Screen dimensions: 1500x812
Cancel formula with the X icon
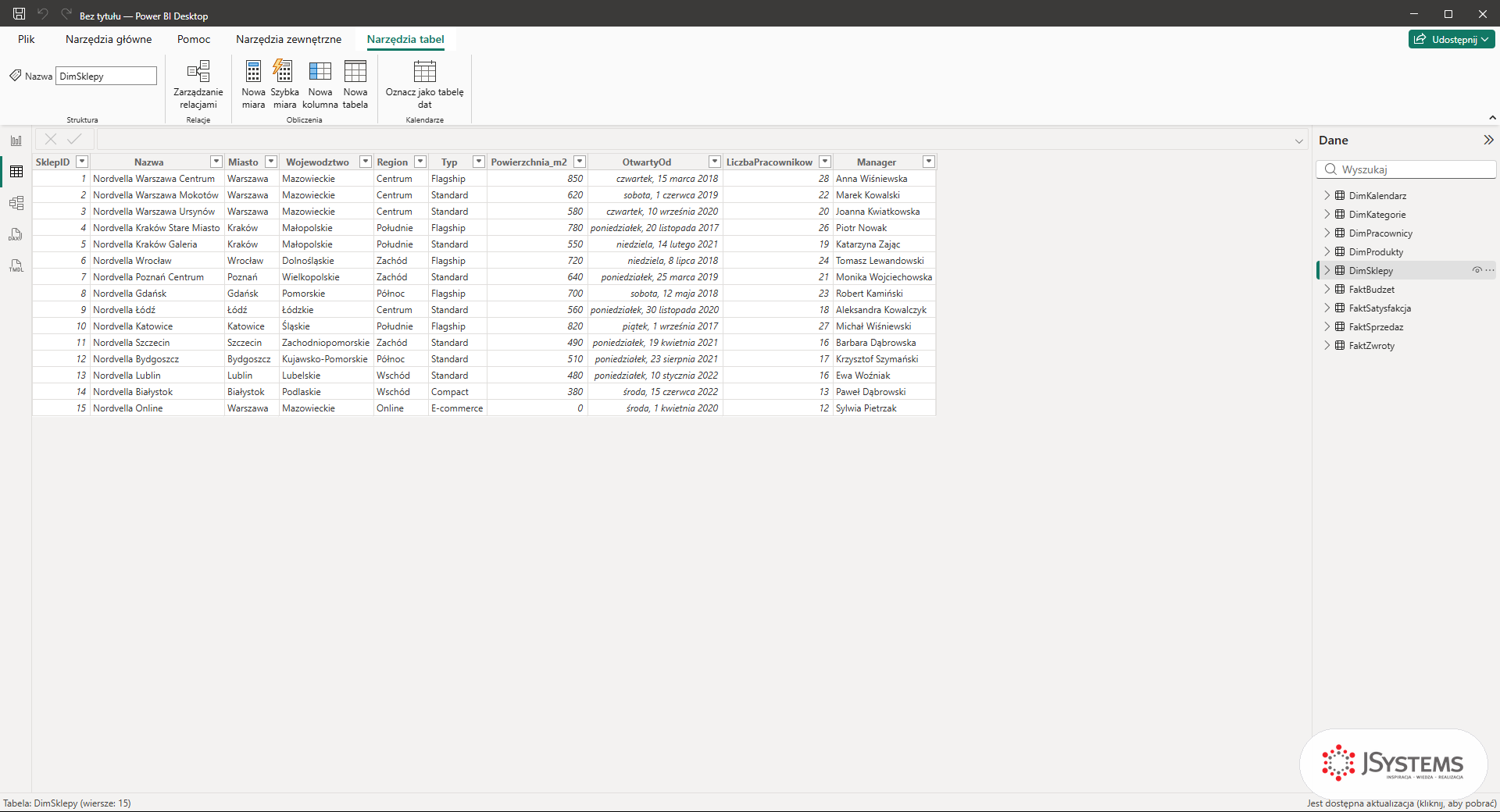click(x=50, y=140)
